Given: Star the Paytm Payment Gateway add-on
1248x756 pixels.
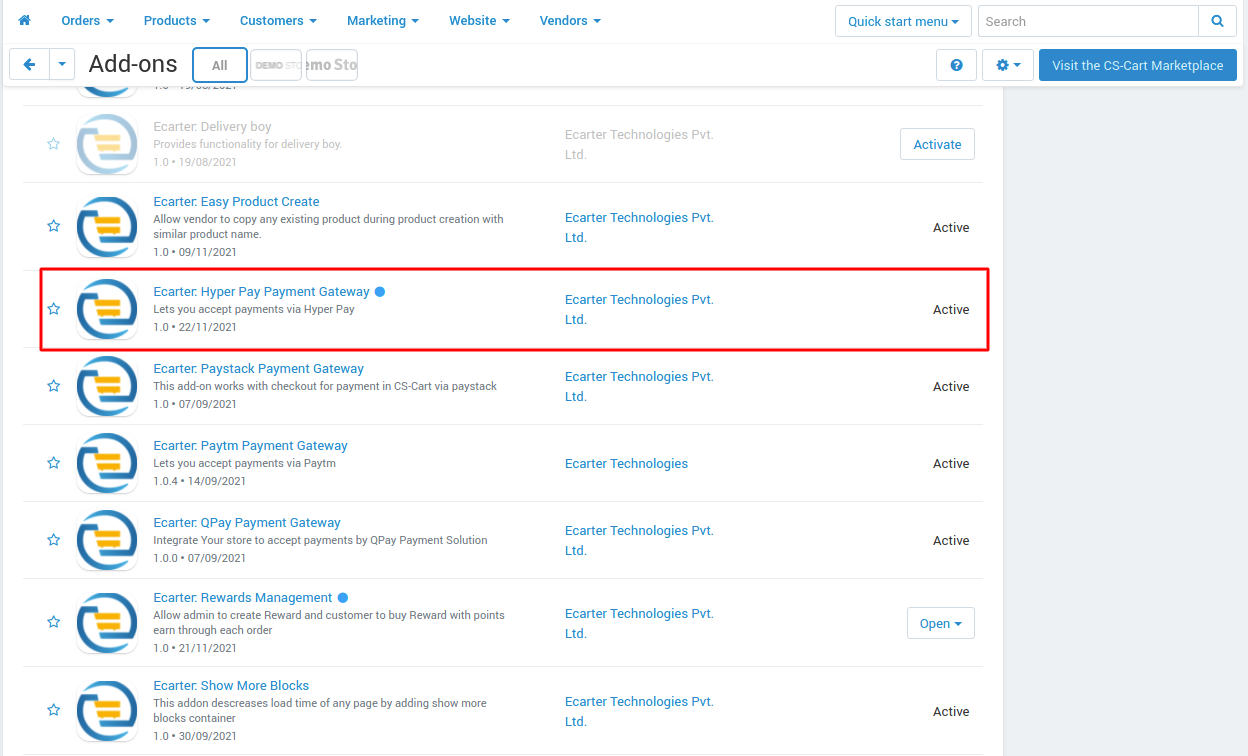Looking at the screenshot, I should tap(54, 463).
